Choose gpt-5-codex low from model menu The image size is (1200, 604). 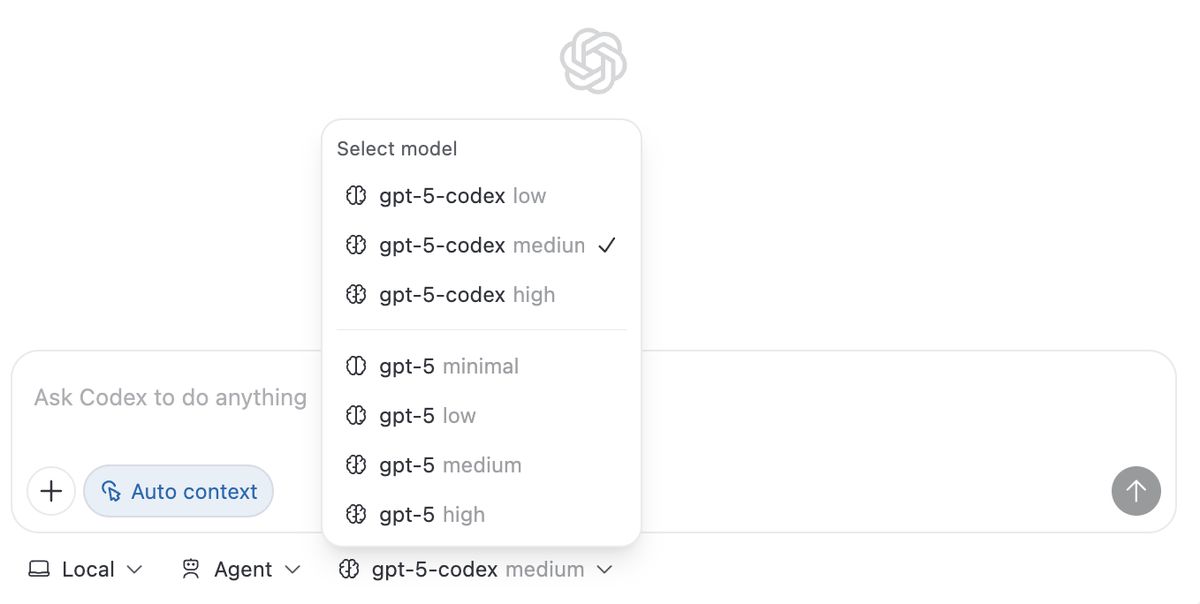(462, 196)
